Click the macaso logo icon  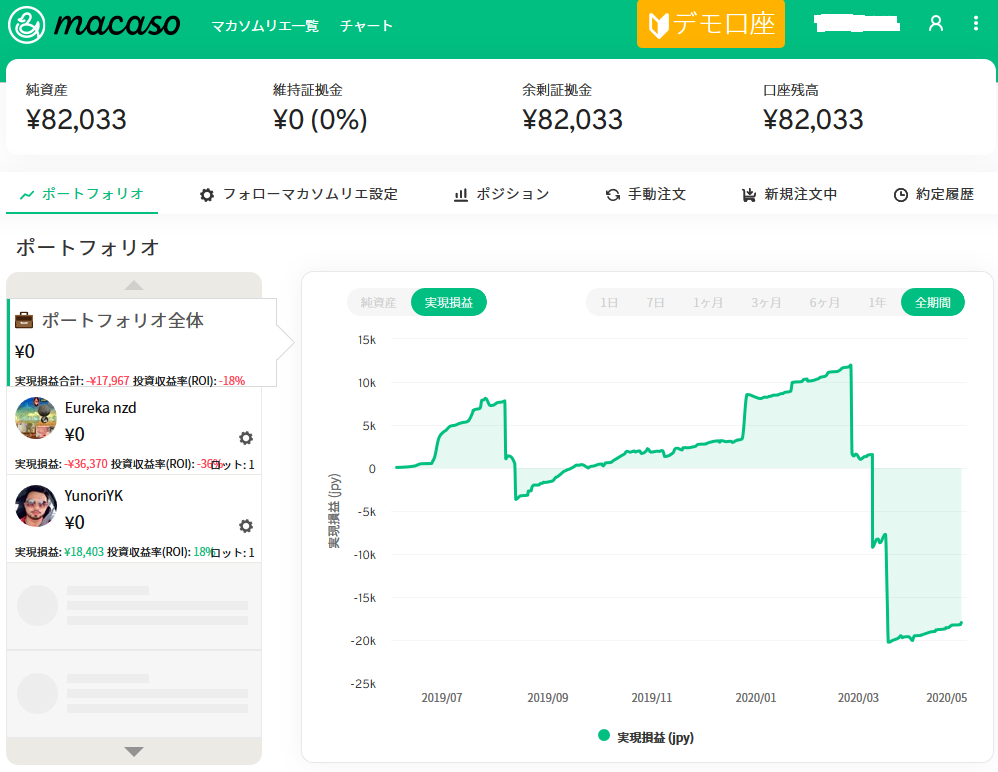pos(28,24)
